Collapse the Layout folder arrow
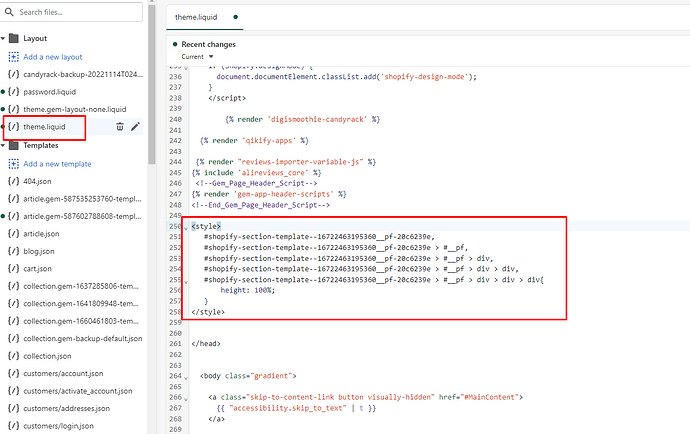 [x=3, y=38]
